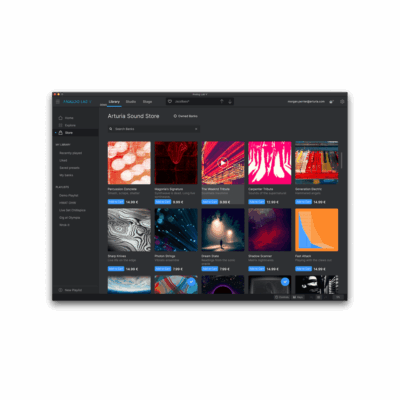Add Carpenter Tribute to cart
400x400 pixels.
[x=257, y=202]
